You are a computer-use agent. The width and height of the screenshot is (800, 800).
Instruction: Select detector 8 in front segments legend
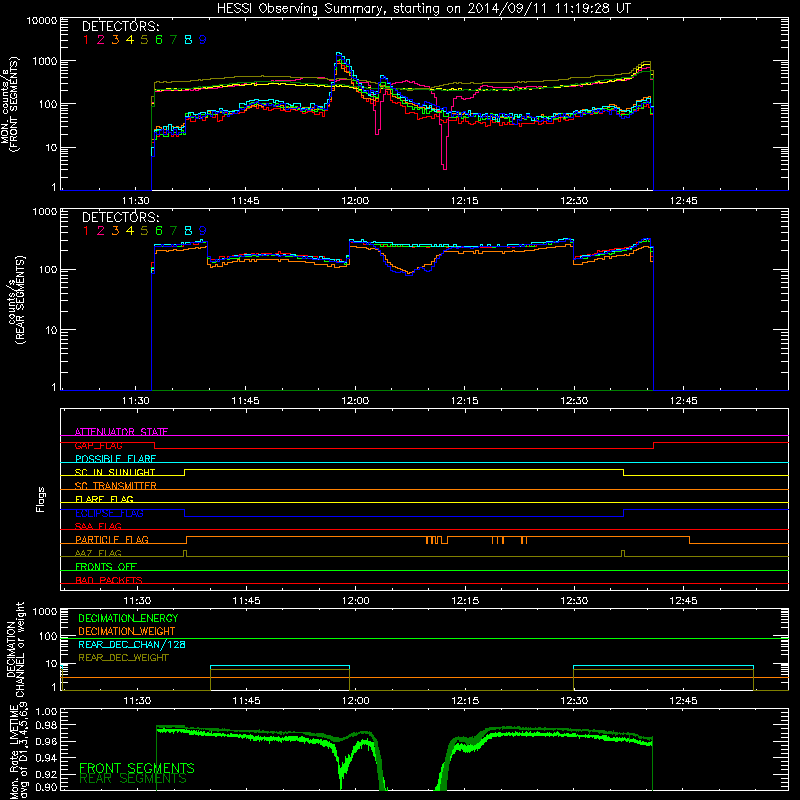point(188,40)
